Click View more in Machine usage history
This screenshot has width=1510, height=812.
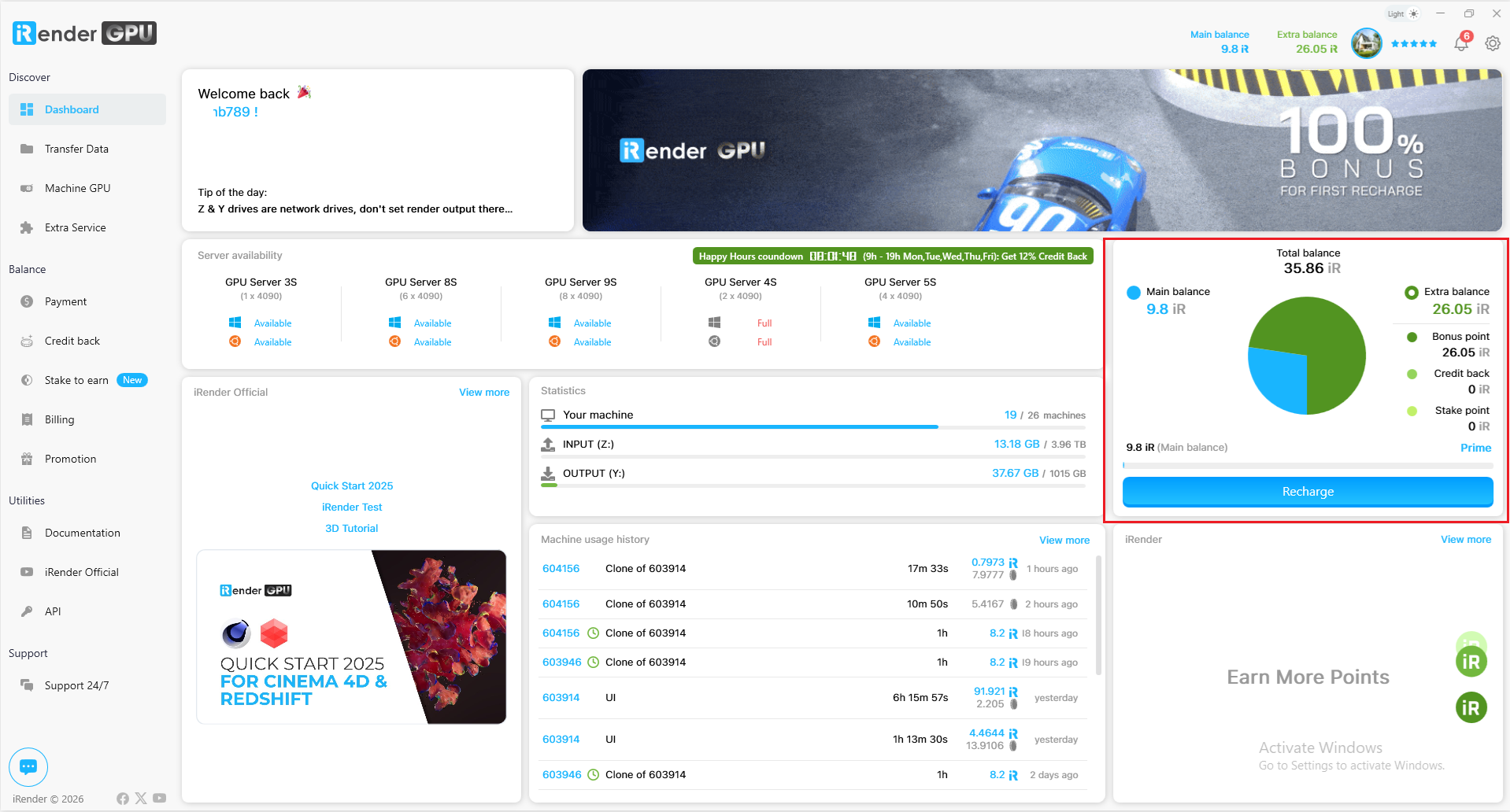coord(1064,540)
